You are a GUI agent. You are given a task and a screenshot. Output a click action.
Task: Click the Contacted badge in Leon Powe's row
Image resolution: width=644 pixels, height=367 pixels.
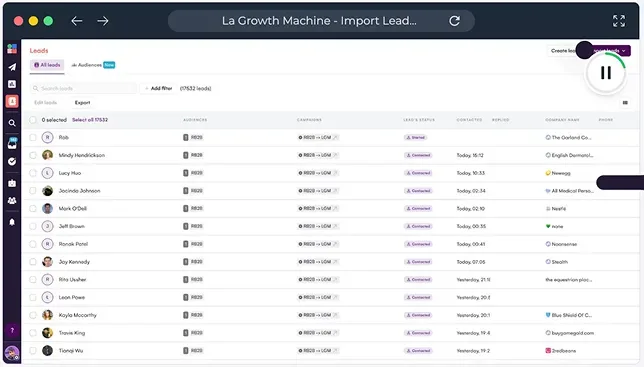coord(418,298)
